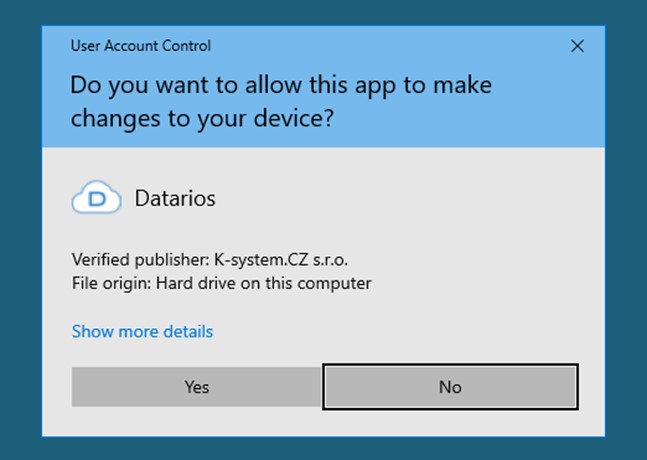Click the empty blue header area beside the title

coord(400,46)
